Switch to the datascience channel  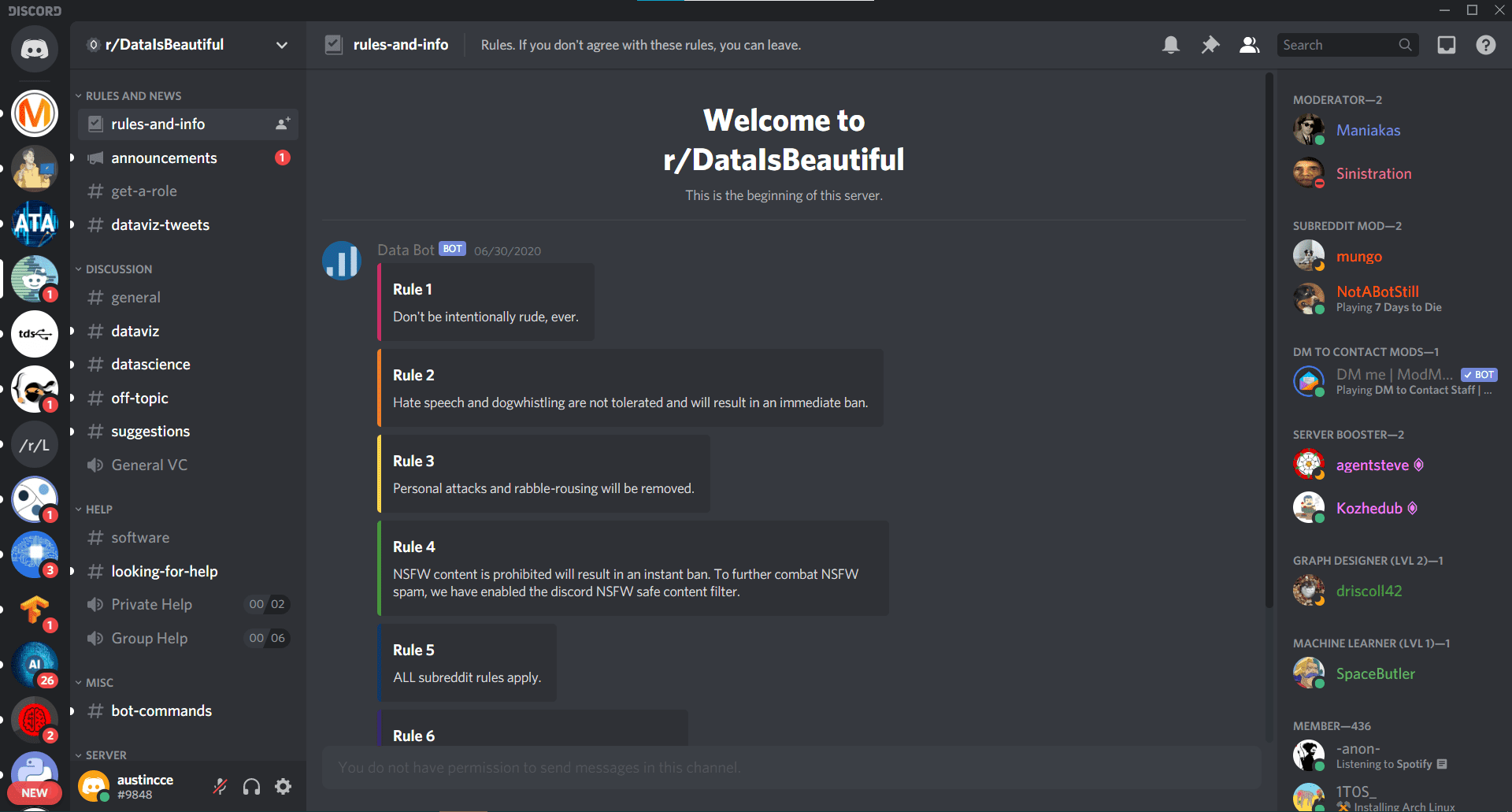click(x=188, y=364)
